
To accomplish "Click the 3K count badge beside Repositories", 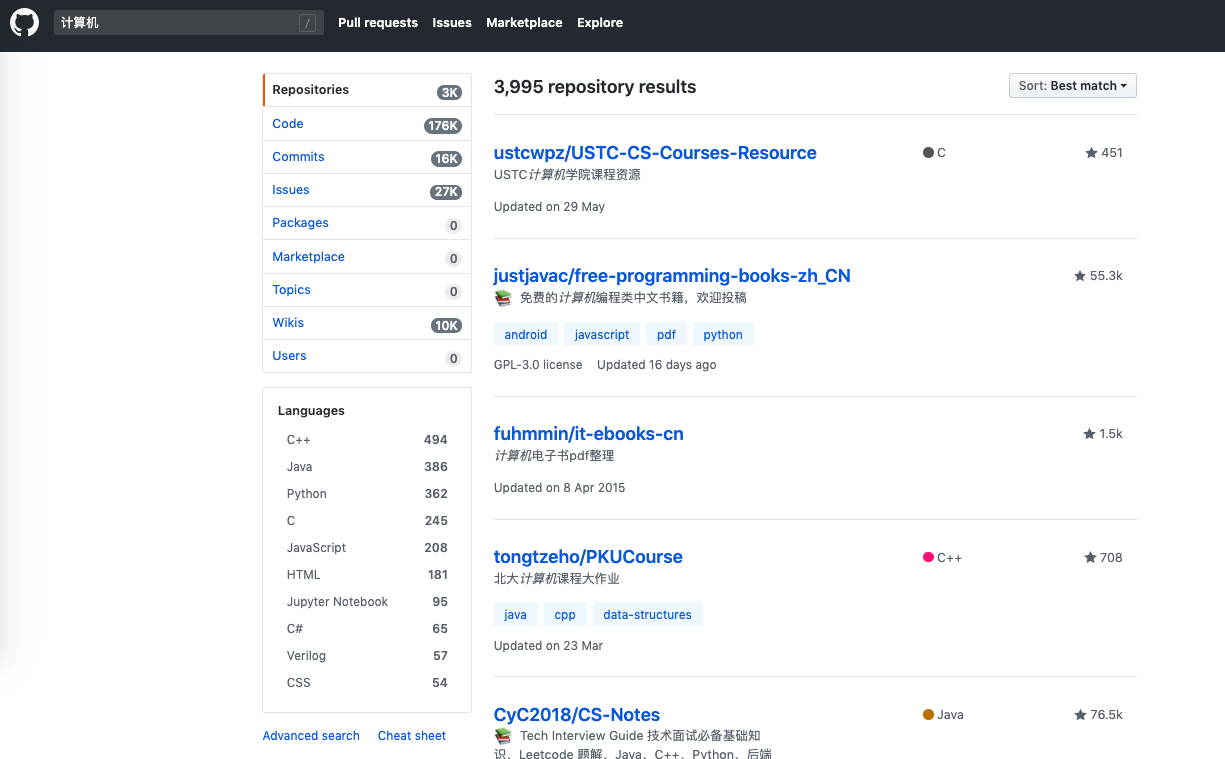I will click(449, 93).
